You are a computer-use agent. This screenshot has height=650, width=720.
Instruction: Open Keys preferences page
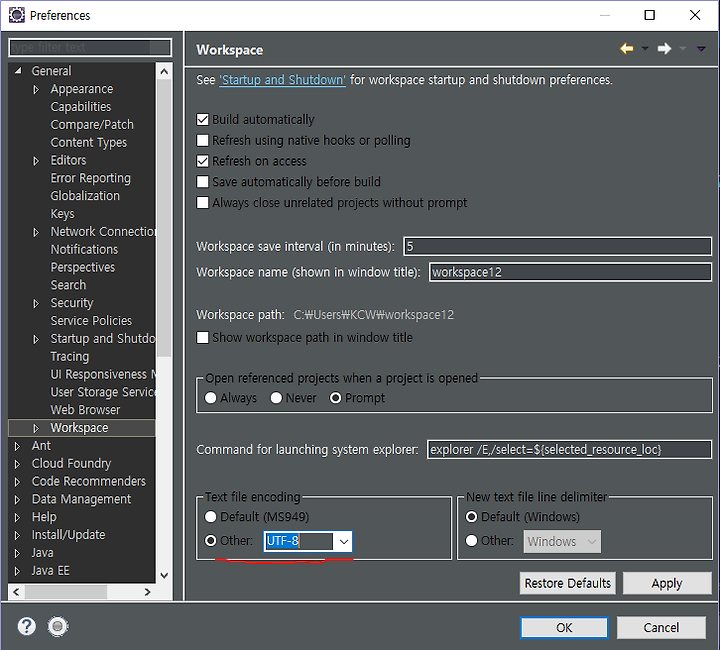(x=62, y=213)
